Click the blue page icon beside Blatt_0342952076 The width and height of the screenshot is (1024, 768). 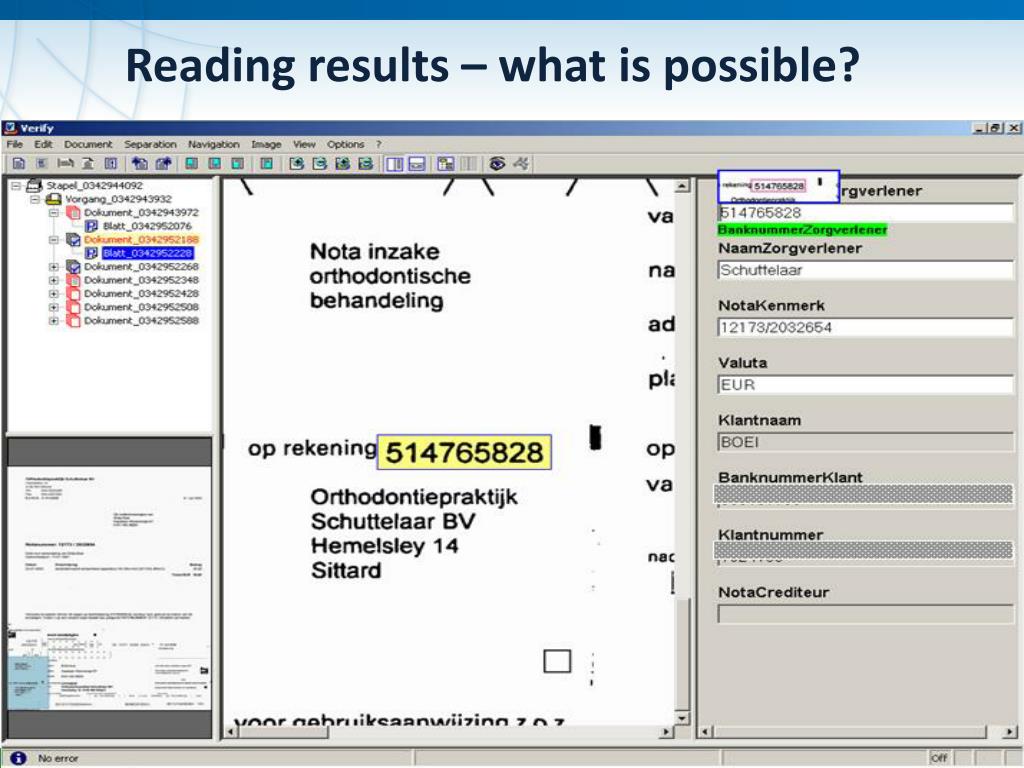[x=92, y=226]
